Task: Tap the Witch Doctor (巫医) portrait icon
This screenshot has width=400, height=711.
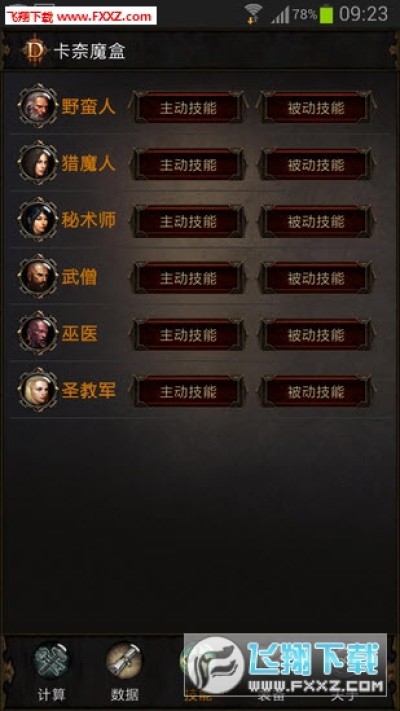Action: (x=38, y=333)
